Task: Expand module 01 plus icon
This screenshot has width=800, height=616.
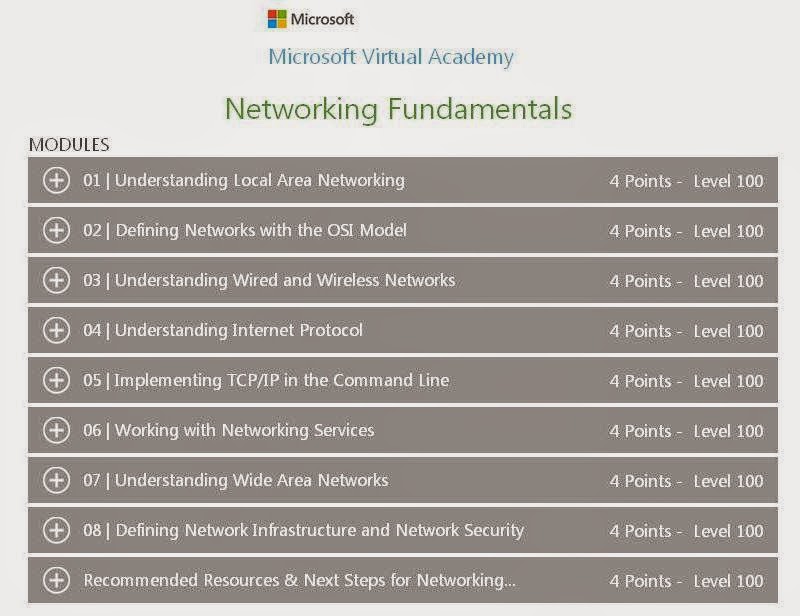Action: coord(57,181)
